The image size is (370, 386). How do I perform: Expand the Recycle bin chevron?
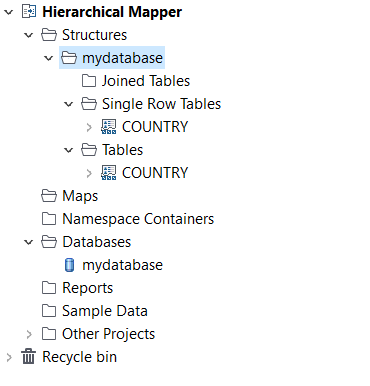coord(9,357)
